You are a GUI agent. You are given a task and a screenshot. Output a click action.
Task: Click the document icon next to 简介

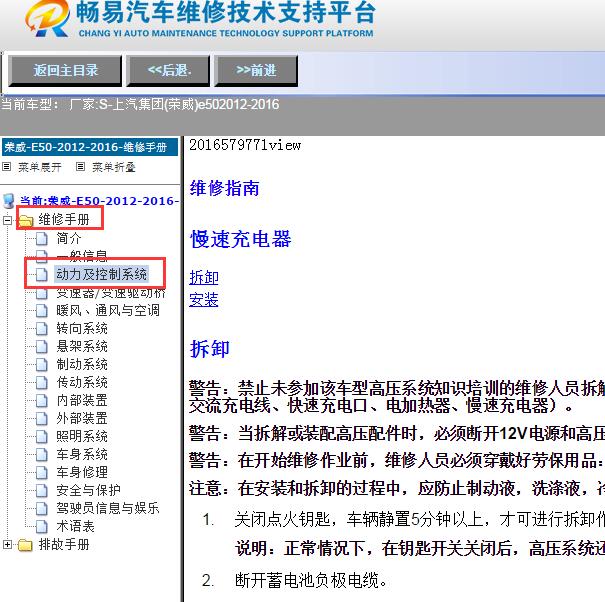point(41,238)
